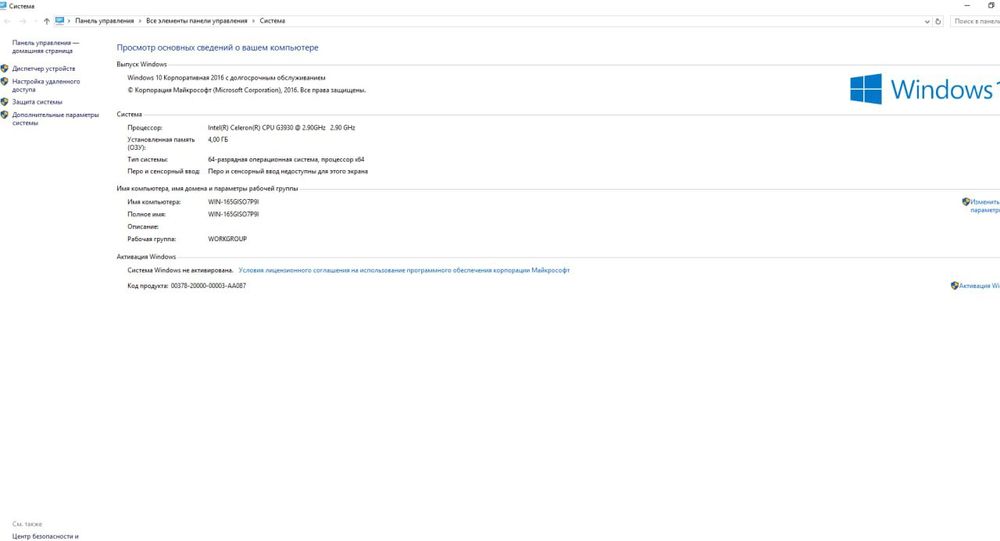Select Панель управления breadcrumb

[x=105, y=21]
